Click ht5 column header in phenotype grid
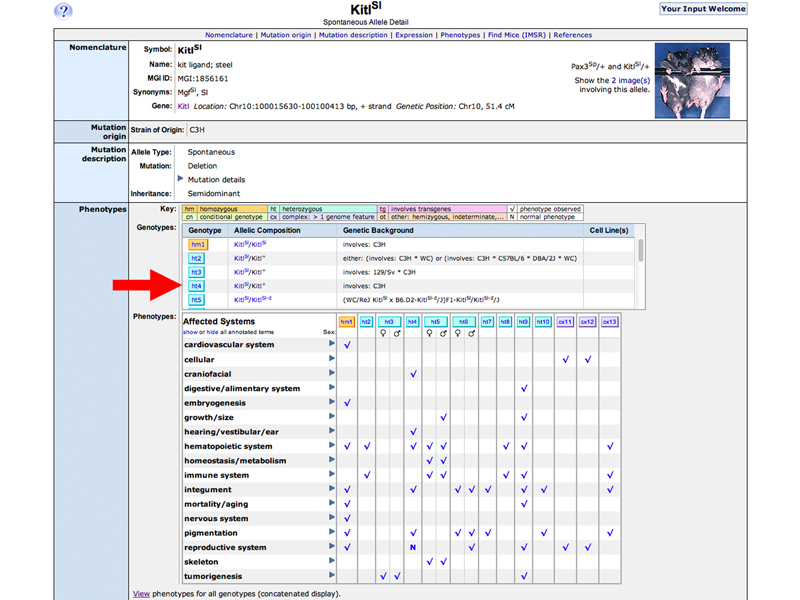 (x=435, y=322)
